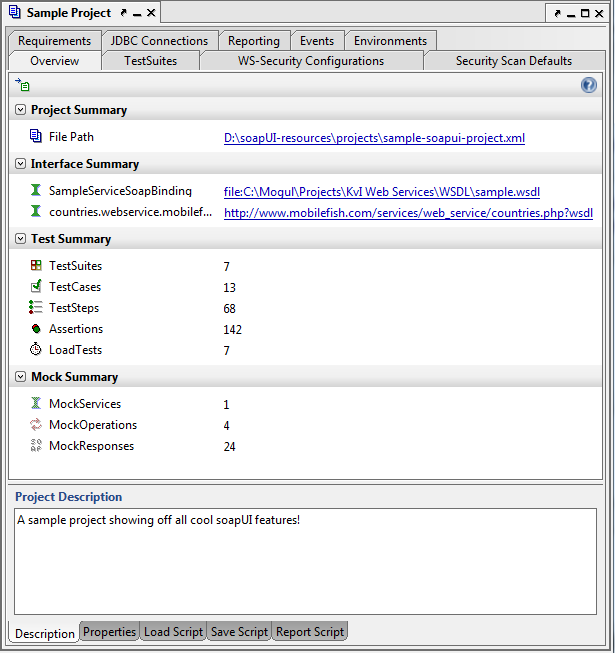This screenshot has height=653, width=615.
Task: Click the MockOperations arrows icon
Action: click(36, 424)
